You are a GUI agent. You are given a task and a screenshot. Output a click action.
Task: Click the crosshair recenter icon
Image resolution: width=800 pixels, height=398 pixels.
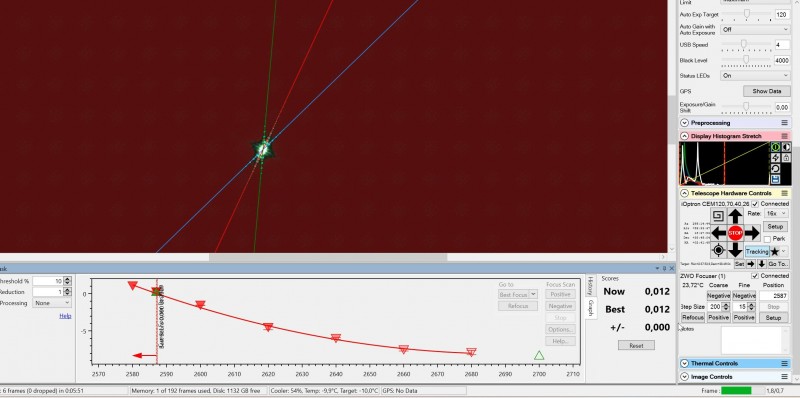pyautogui.click(x=718, y=250)
